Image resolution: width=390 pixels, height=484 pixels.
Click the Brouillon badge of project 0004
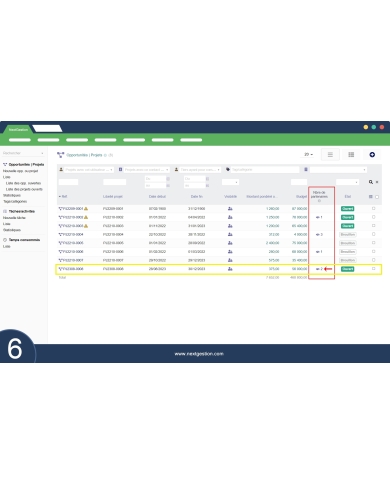tap(348, 235)
